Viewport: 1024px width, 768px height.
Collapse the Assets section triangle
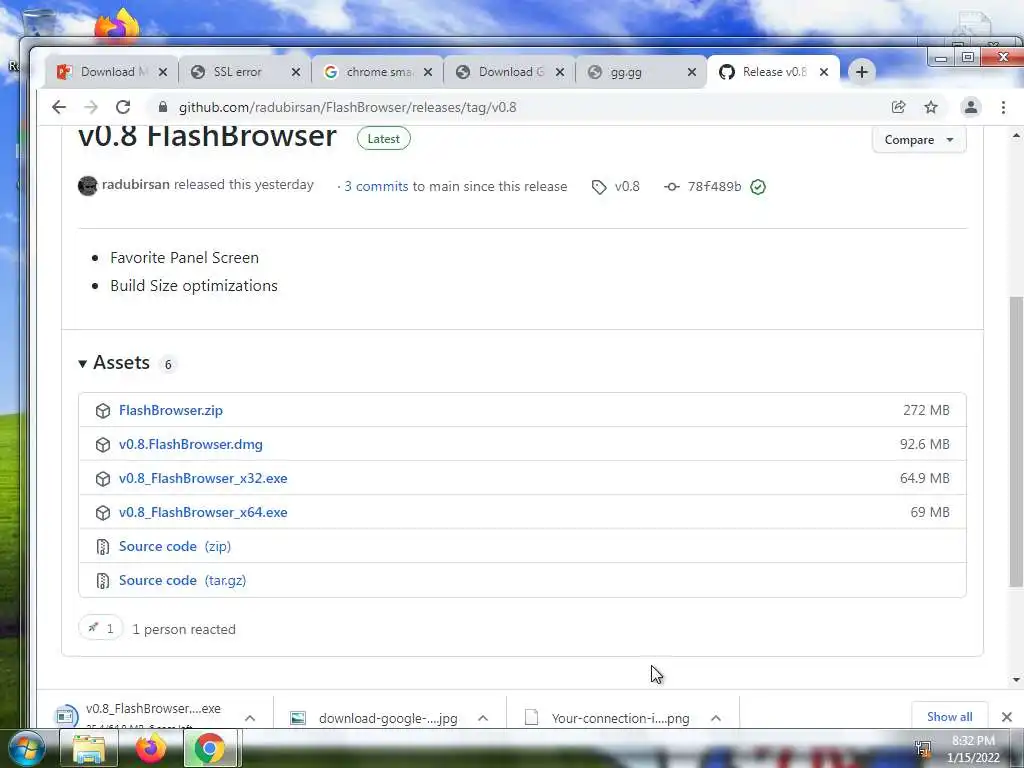(82, 364)
